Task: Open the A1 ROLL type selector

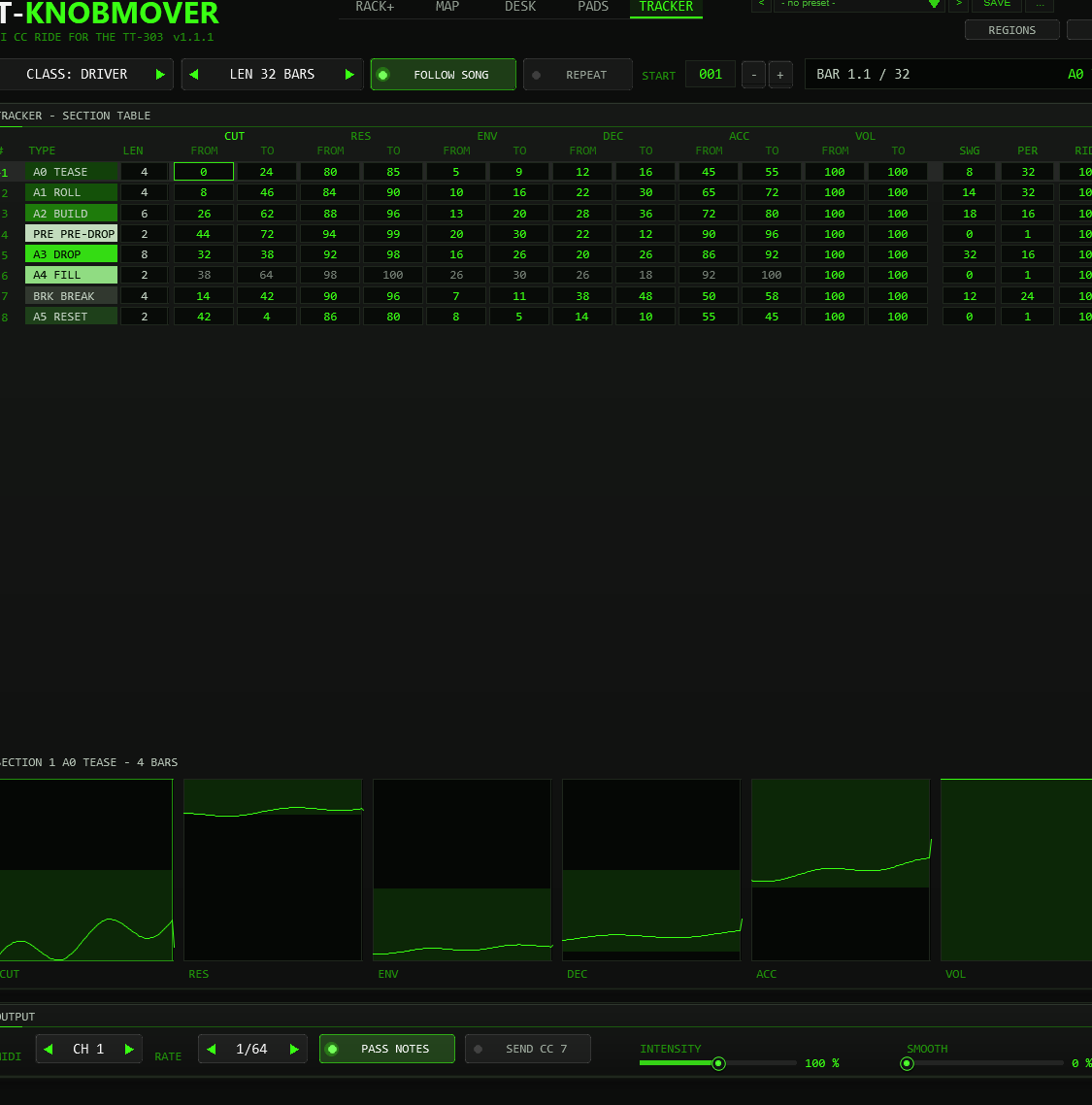Action: pyautogui.click(x=71, y=192)
